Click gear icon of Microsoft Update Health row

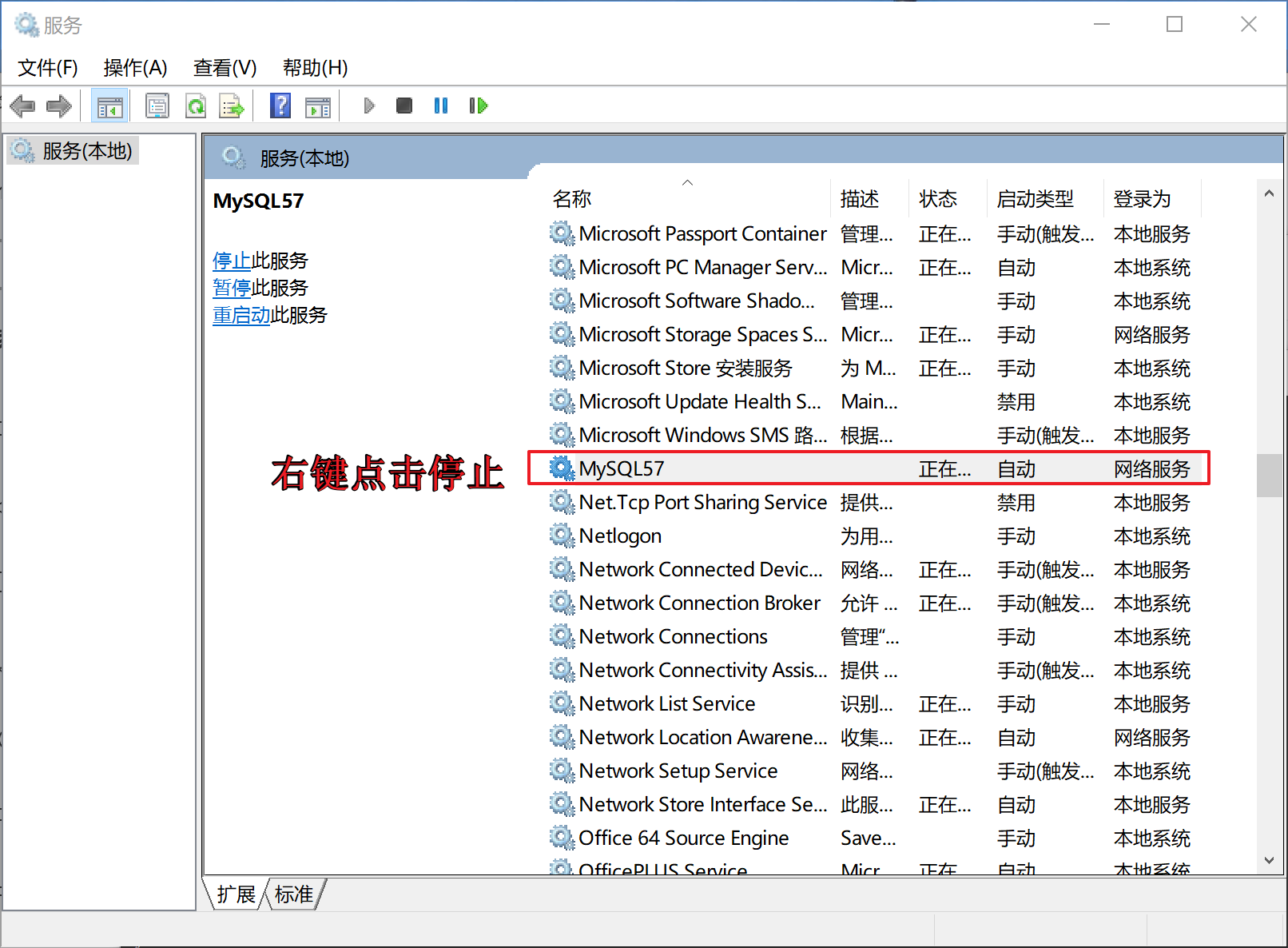562,401
